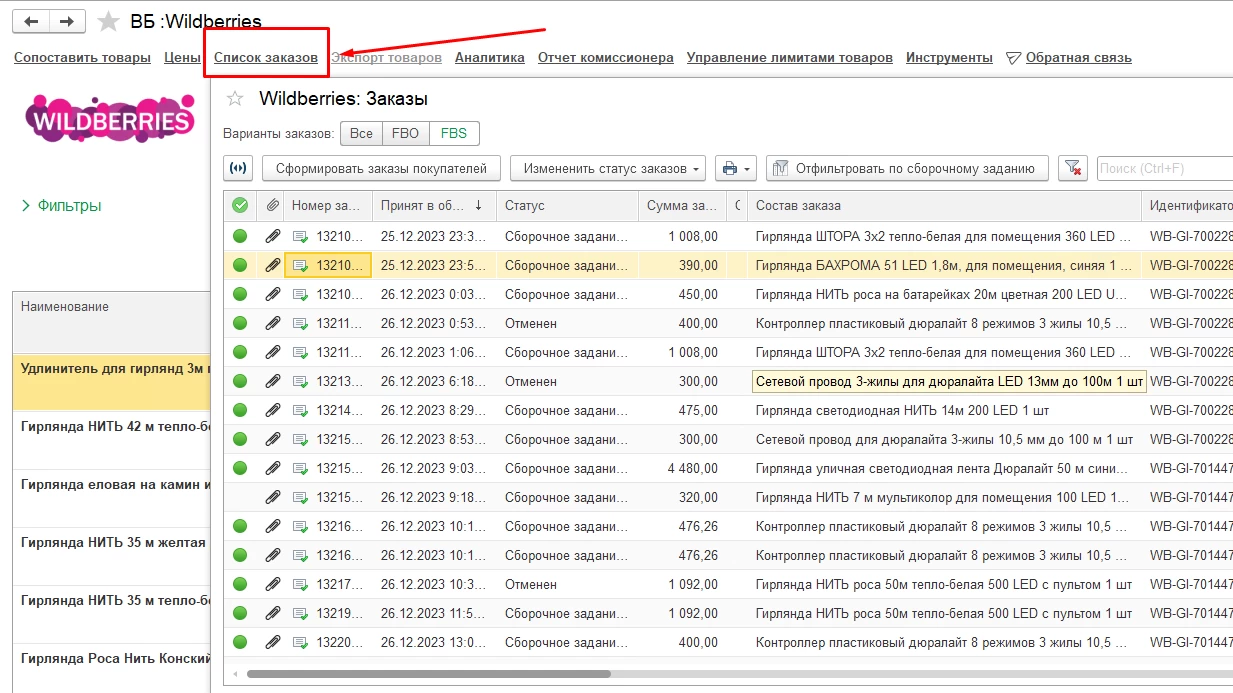Open the Аналитика menu item
The width and height of the screenshot is (1233, 693).
pyautogui.click(x=489, y=57)
